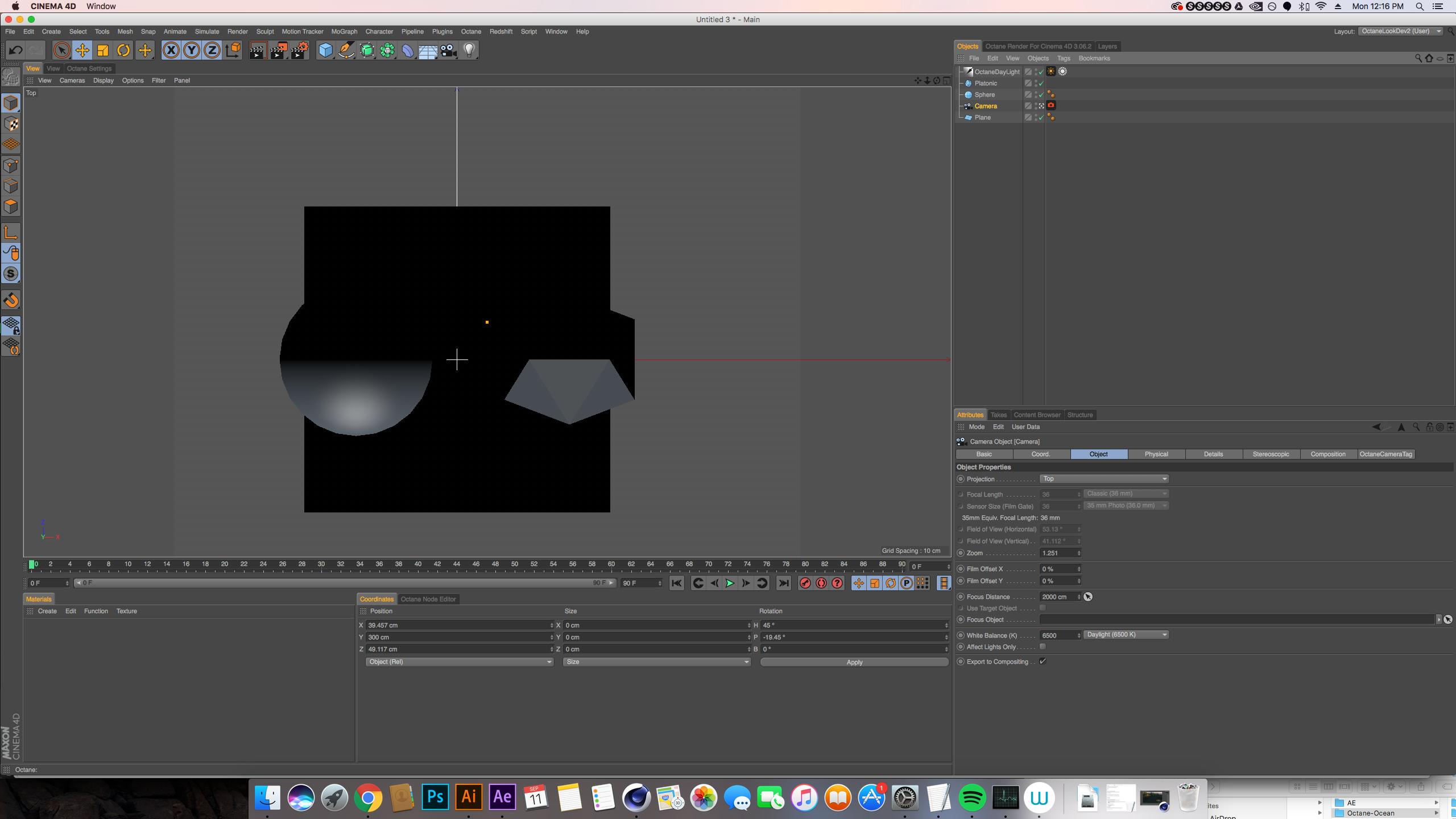This screenshot has height=819, width=1456.
Task: Select the Move tool in toolbar
Action: [82, 51]
